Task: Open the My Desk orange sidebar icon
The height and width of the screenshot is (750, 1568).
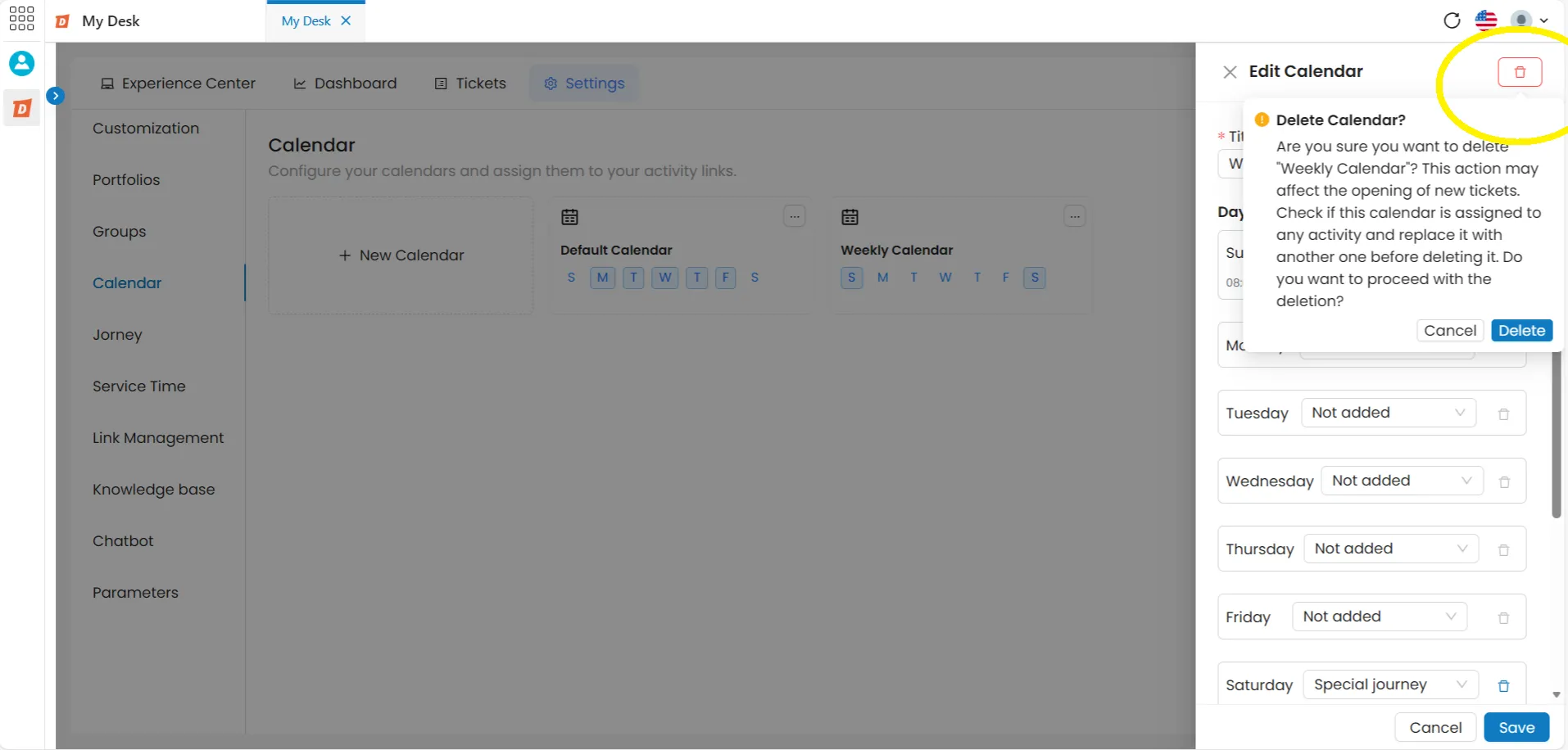Action: click(x=22, y=108)
